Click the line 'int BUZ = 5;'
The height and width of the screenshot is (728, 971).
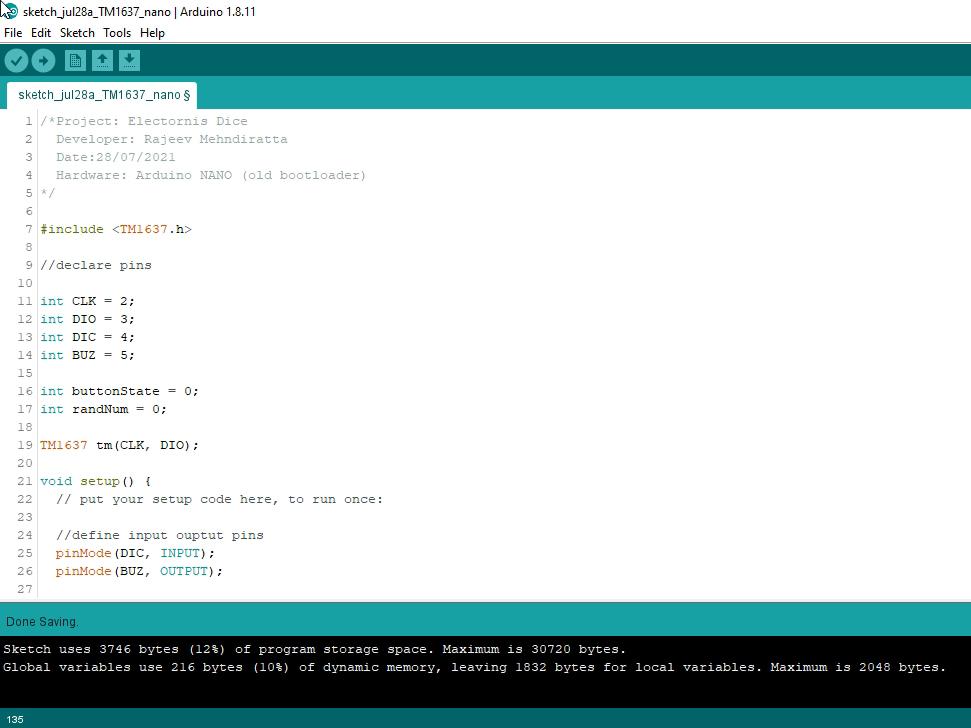click(x=87, y=355)
